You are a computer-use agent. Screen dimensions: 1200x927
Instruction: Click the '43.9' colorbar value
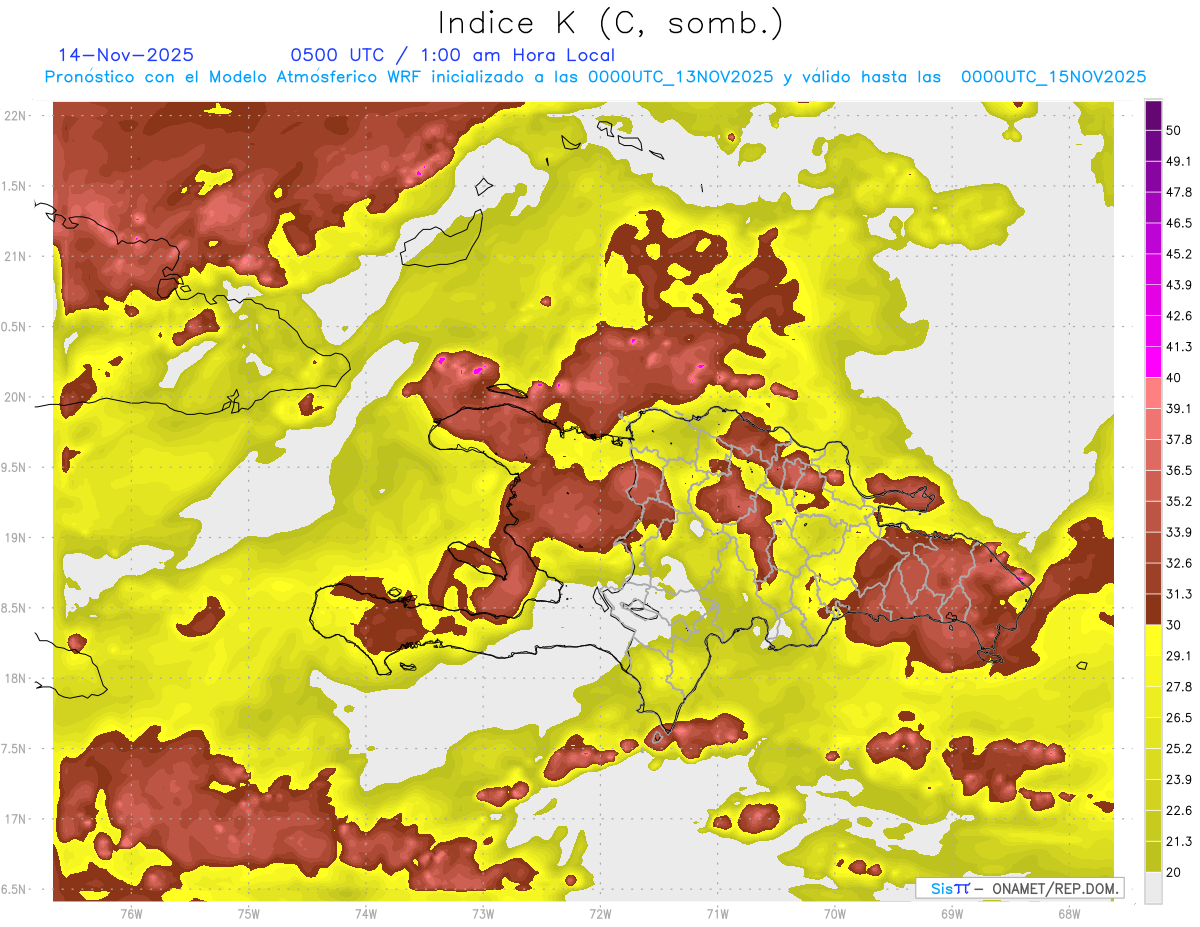tap(1179, 285)
